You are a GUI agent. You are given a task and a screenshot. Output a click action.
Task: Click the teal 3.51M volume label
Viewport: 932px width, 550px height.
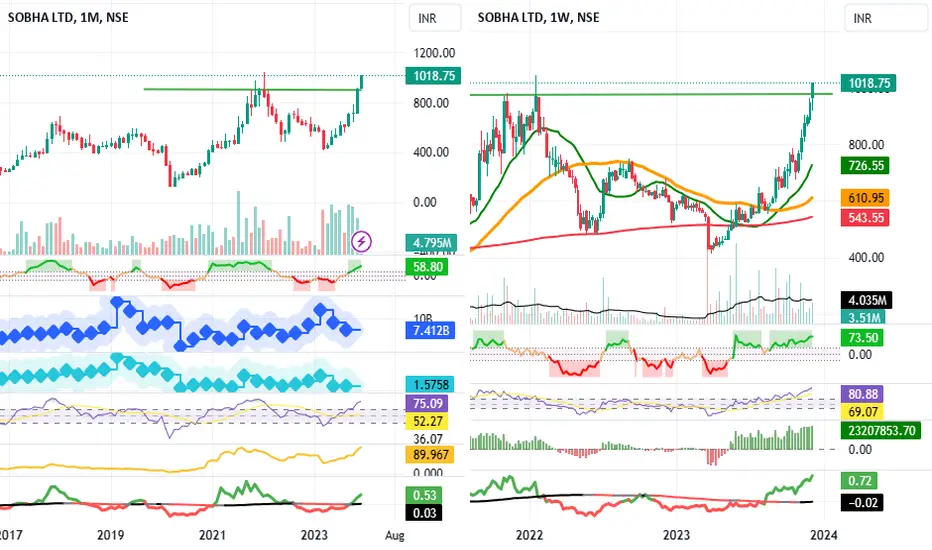click(863, 317)
